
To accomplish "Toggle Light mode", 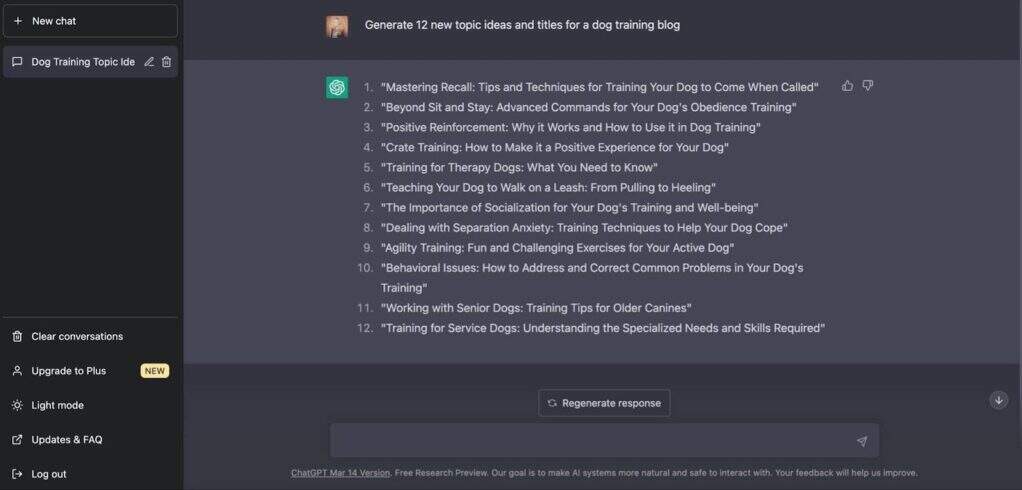I will pos(57,405).
